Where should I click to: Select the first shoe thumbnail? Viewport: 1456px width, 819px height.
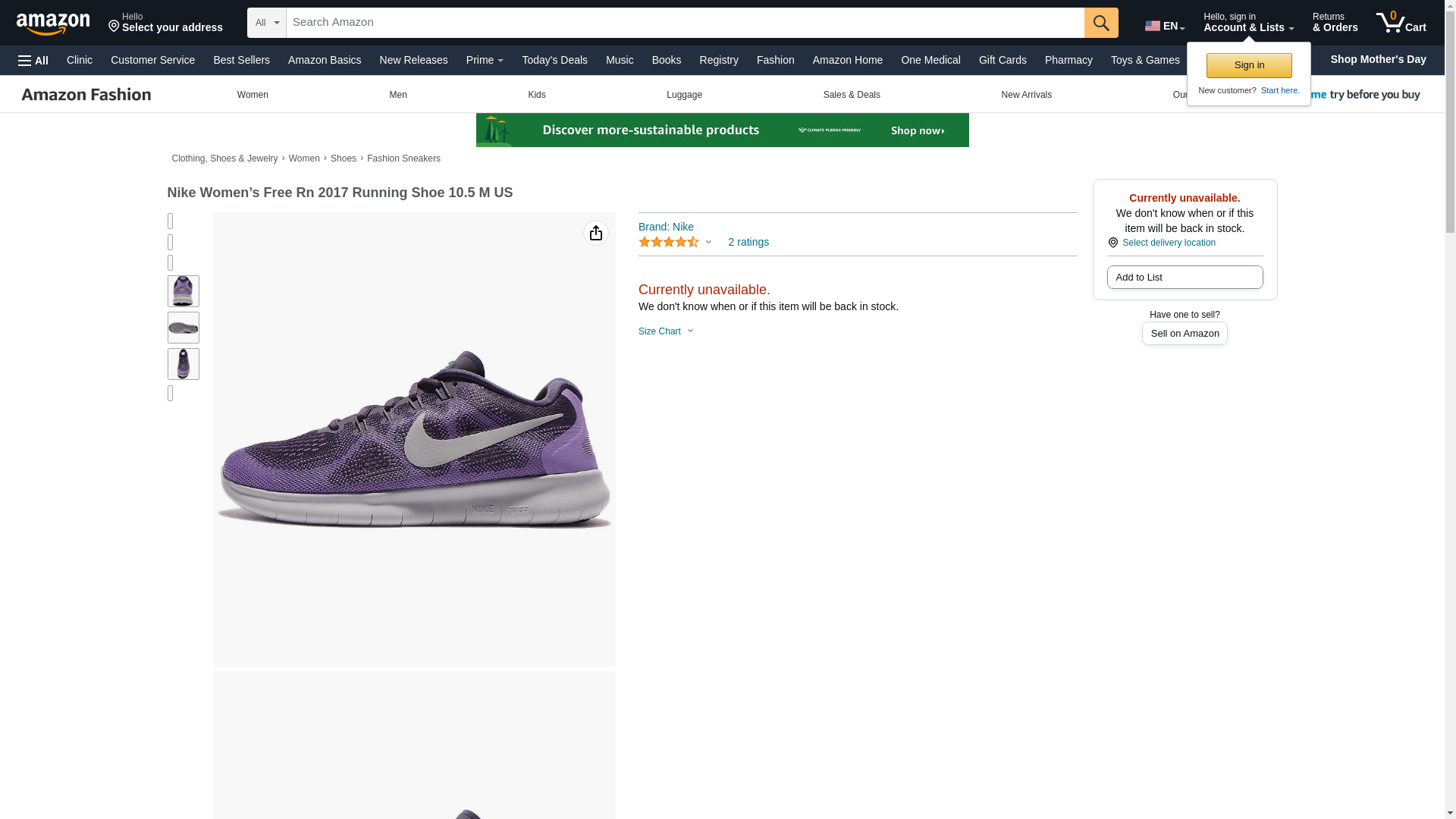click(184, 291)
